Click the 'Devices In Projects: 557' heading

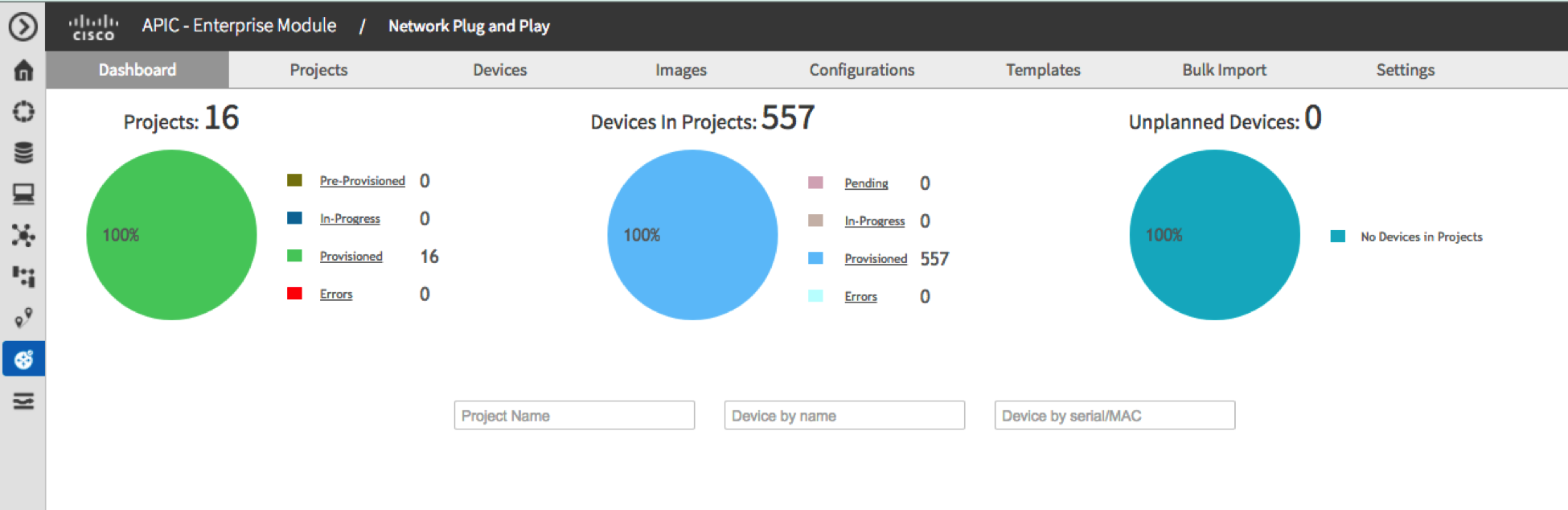[703, 119]
